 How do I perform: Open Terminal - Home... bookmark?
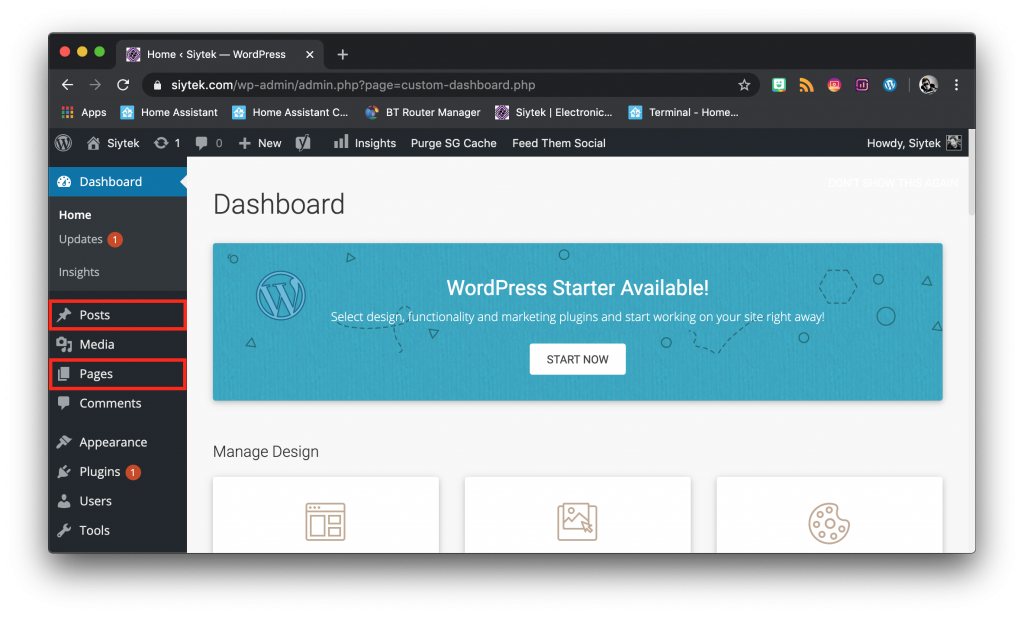(683, 112)
